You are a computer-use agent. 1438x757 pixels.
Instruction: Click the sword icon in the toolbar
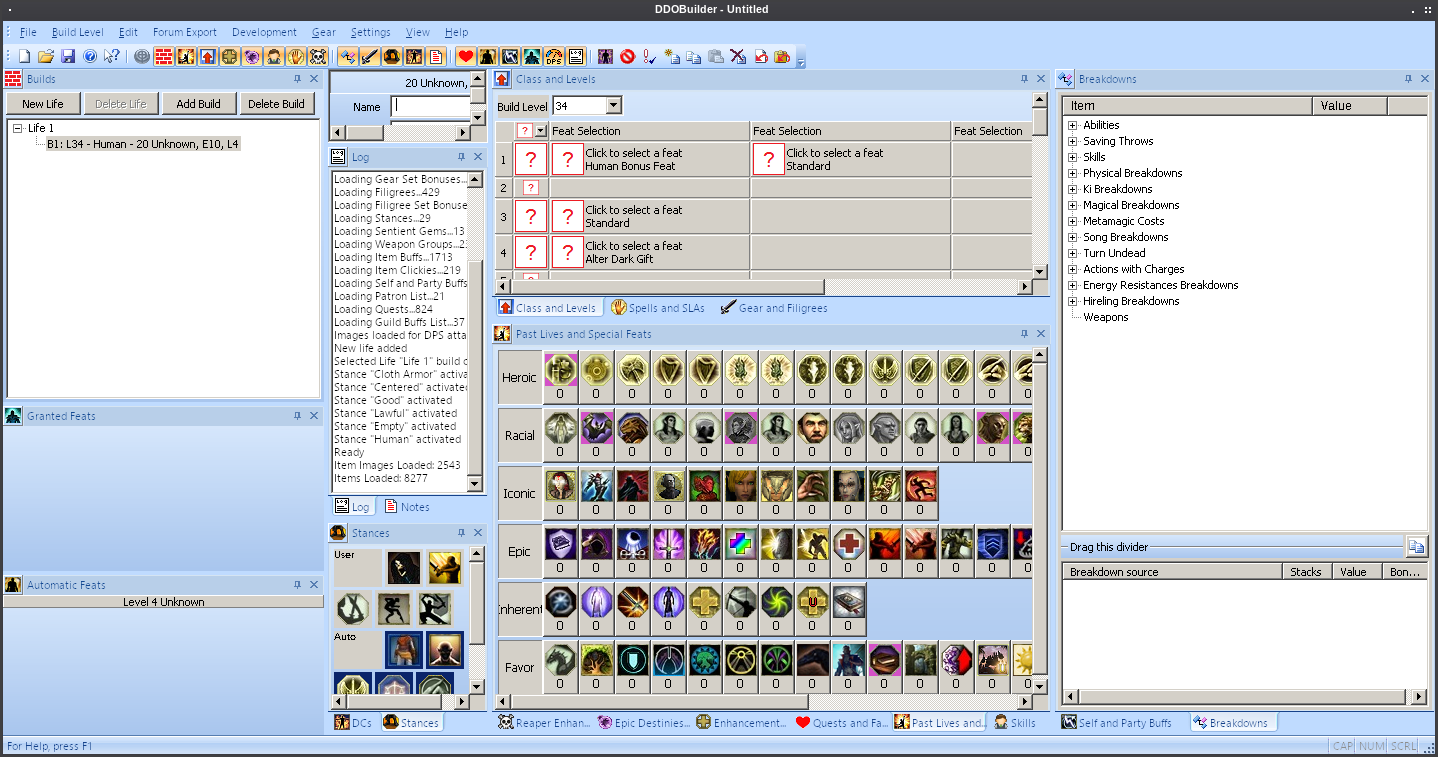point(369,57)
